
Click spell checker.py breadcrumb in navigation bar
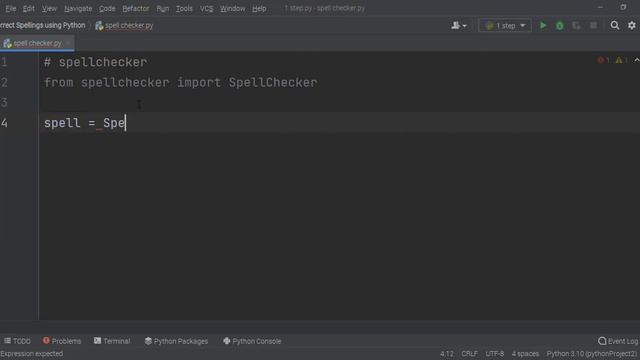[x=124, y=25]
